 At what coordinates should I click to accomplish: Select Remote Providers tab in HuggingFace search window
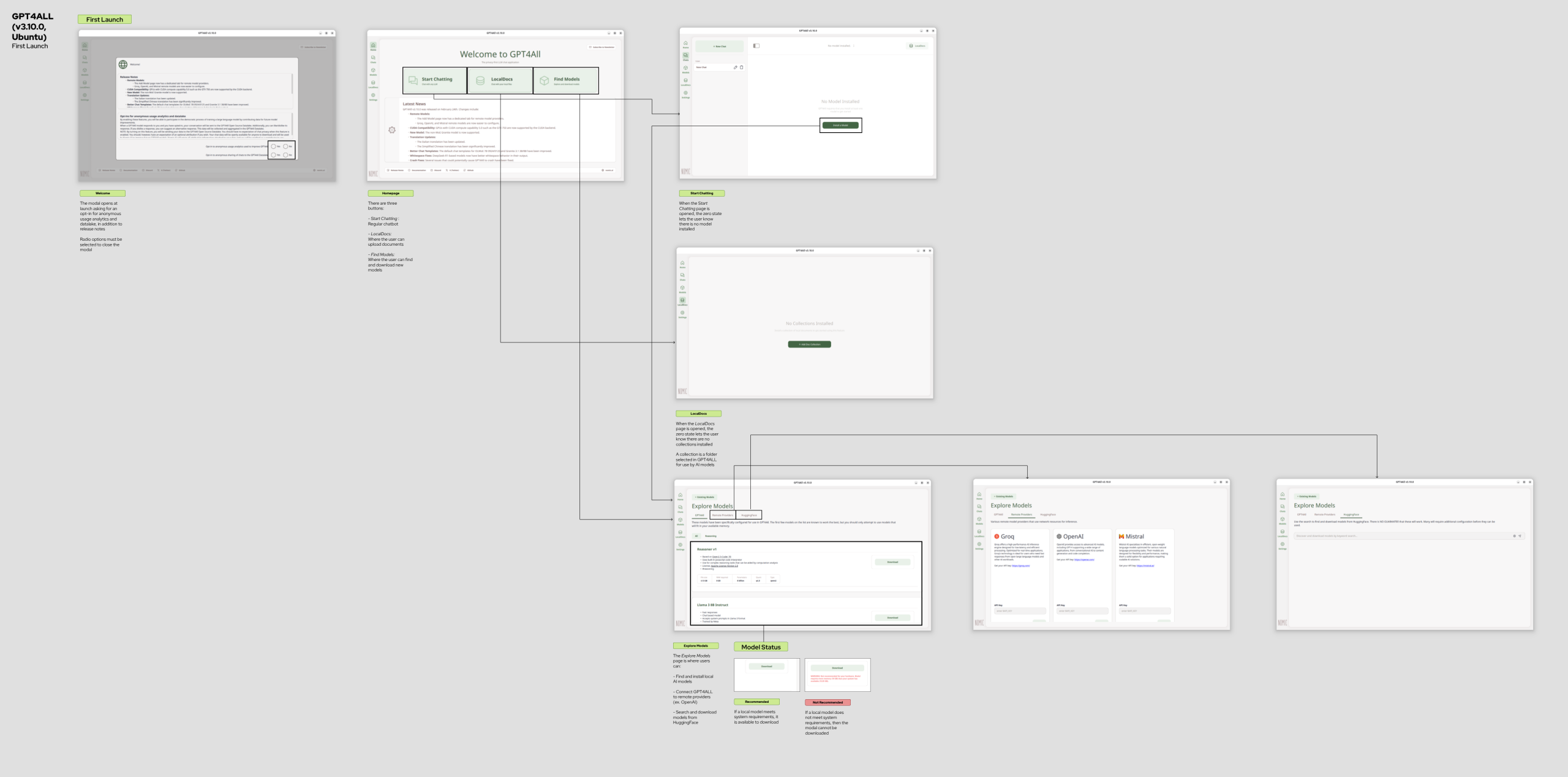point(1325,515)
